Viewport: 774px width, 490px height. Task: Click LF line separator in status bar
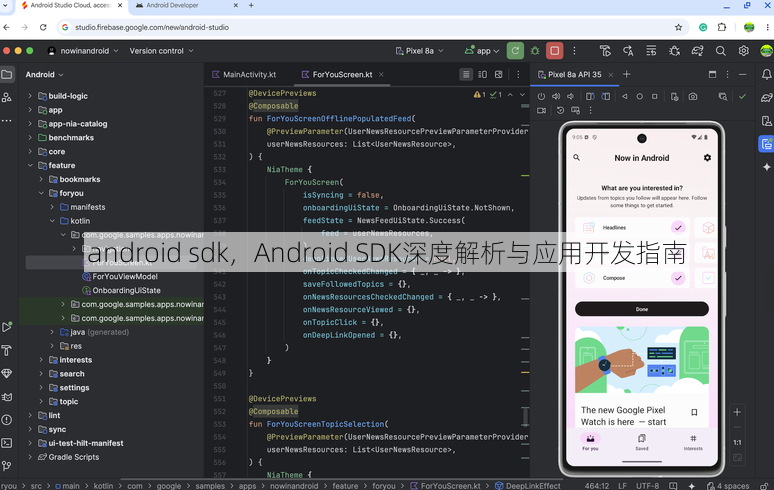[x=622, y=486]
